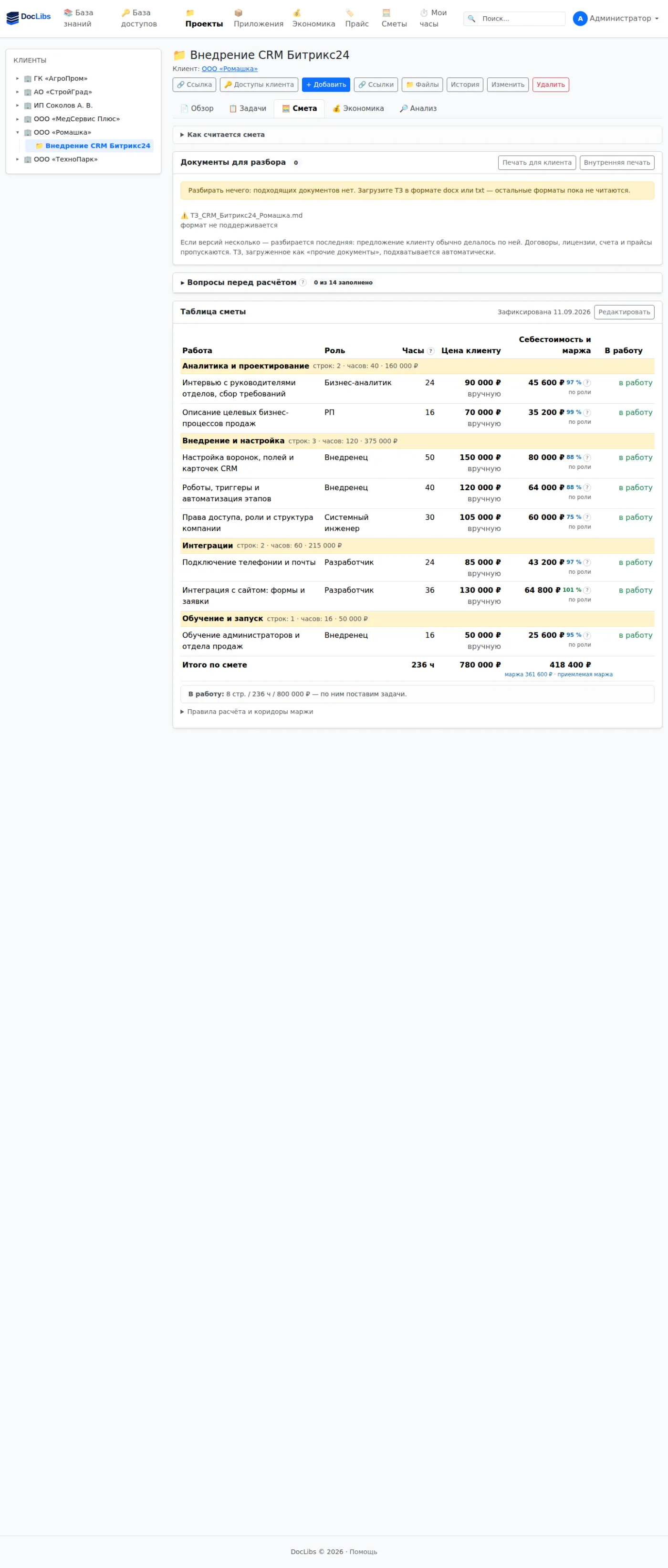The height and width of the screenshot is (1568, 668).
Task: Click the project folder icon in title
Action: click(x=179, y=55)
